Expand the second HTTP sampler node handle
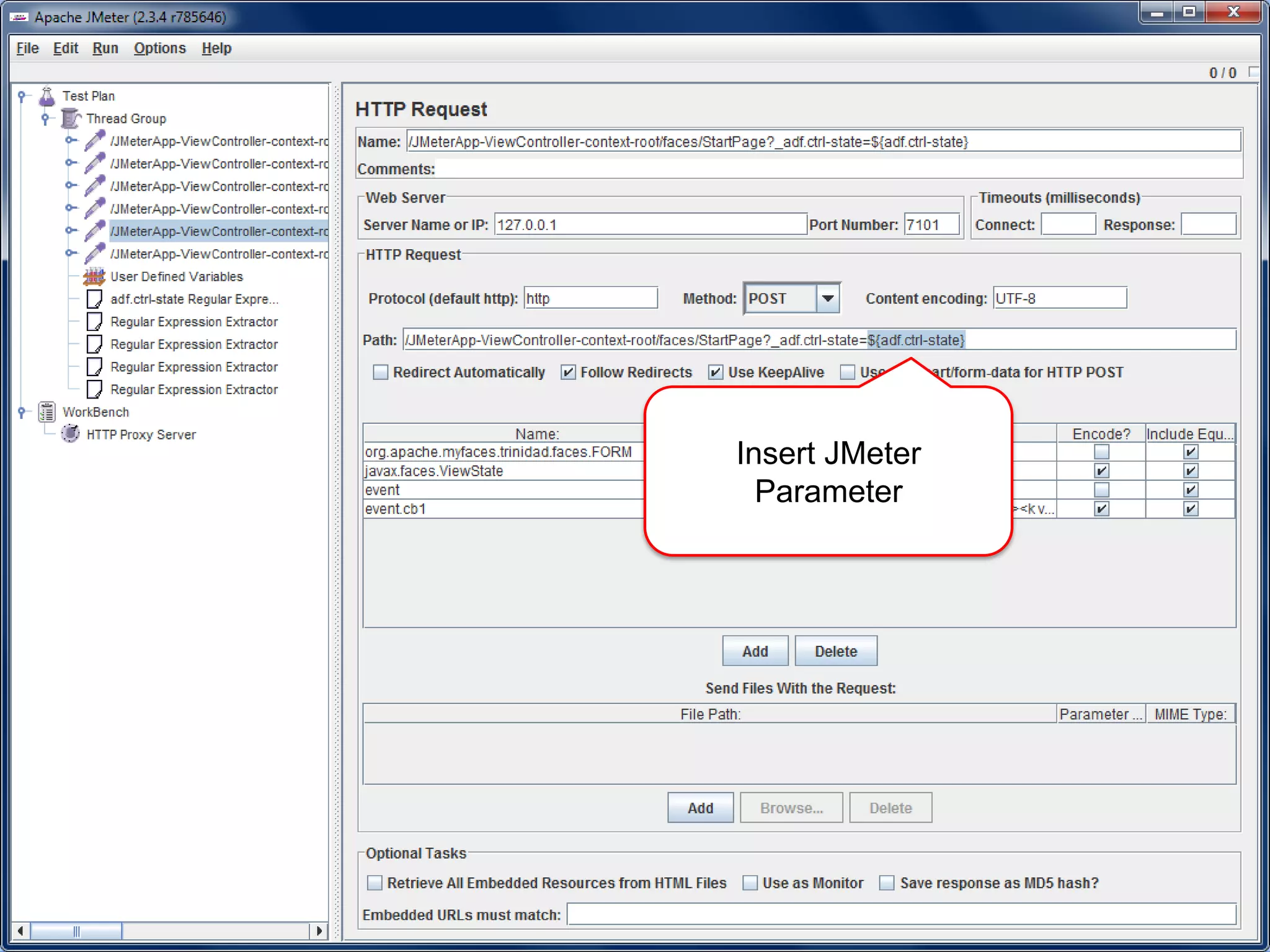Viewport: 1270px width, 952px height. [70, 164]
